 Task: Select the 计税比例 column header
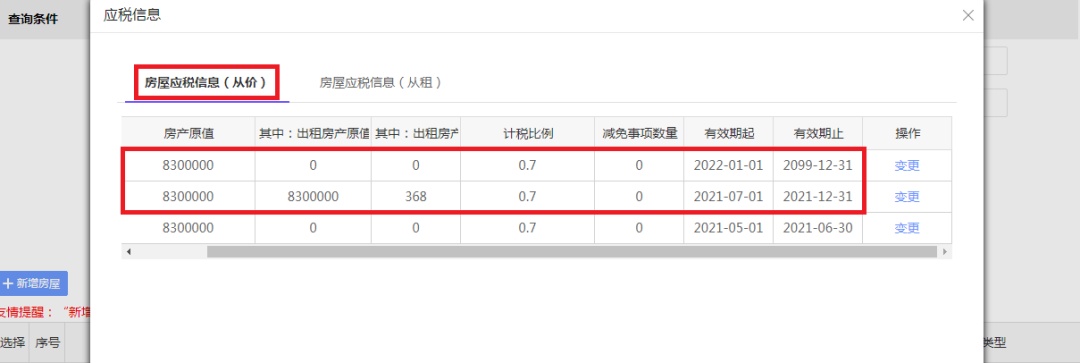(528, 134)
